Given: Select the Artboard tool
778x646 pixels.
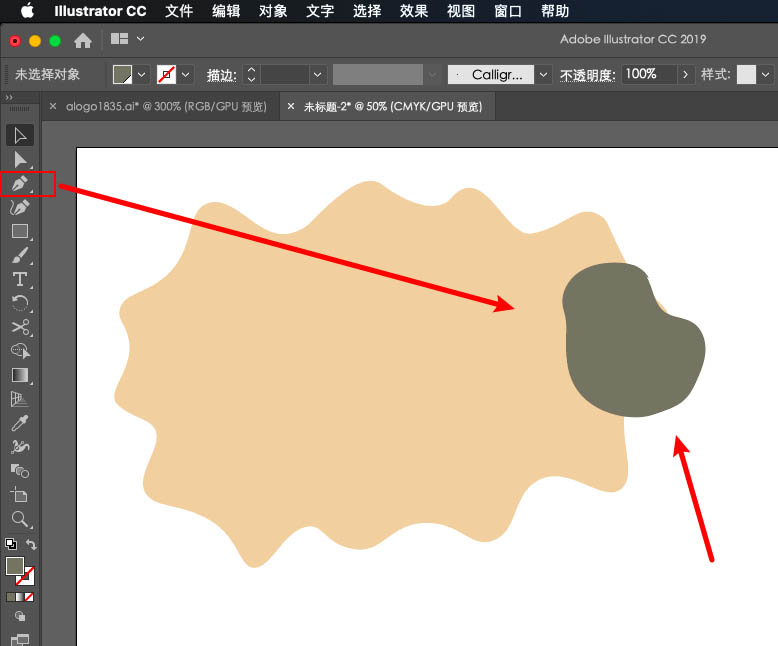Looking at the screenshot, I should [20, 495].
